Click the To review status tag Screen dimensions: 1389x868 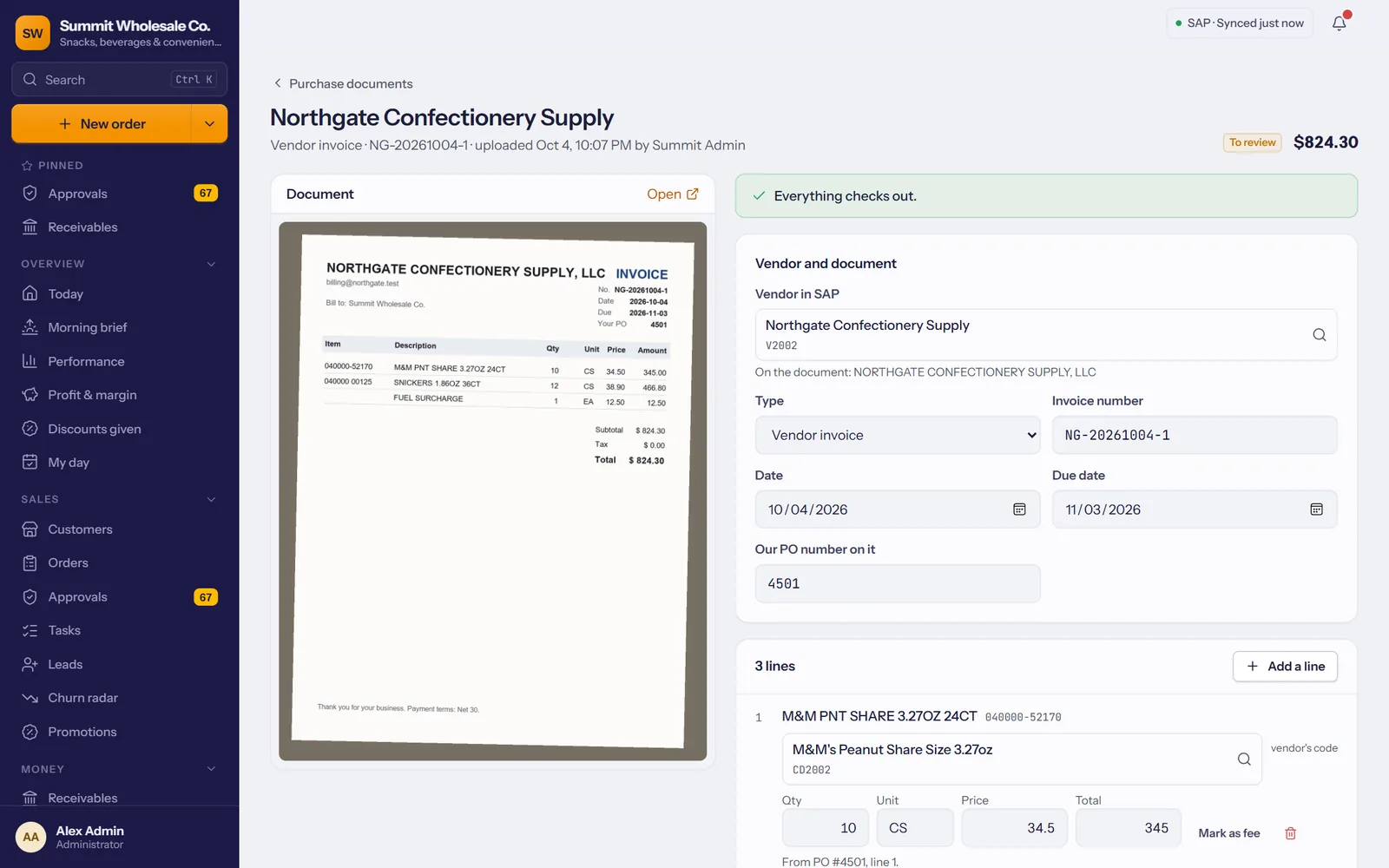click(x=1252, y=142)
